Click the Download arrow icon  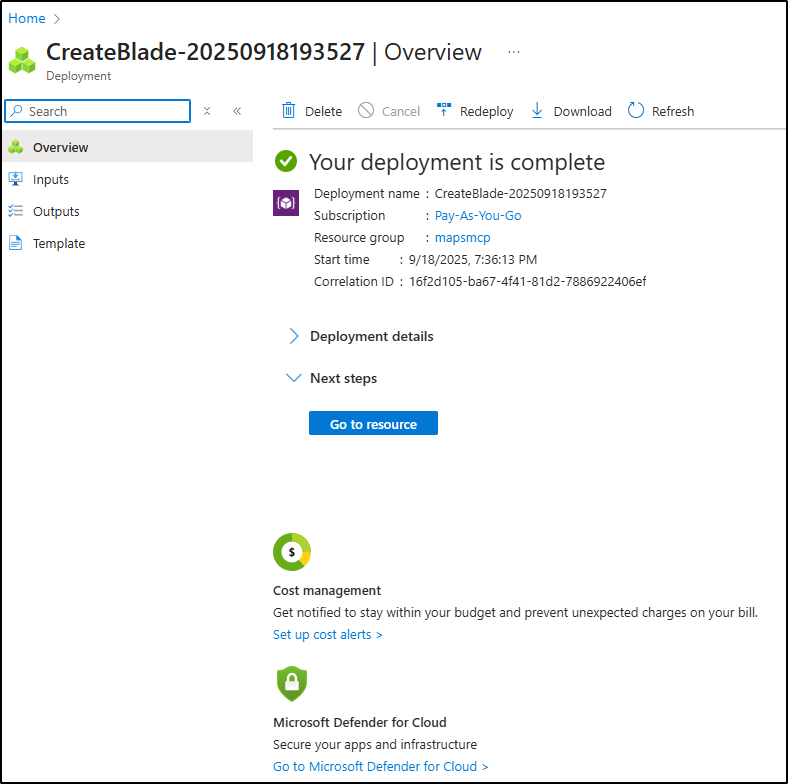(537, 111)
